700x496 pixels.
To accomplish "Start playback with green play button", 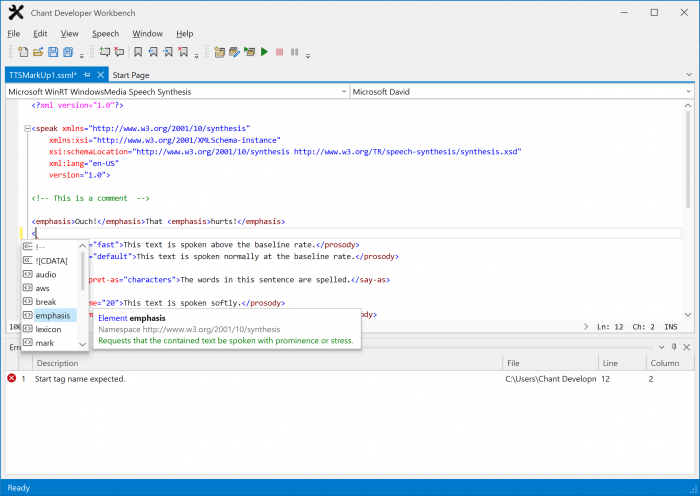I will point(264,52).
